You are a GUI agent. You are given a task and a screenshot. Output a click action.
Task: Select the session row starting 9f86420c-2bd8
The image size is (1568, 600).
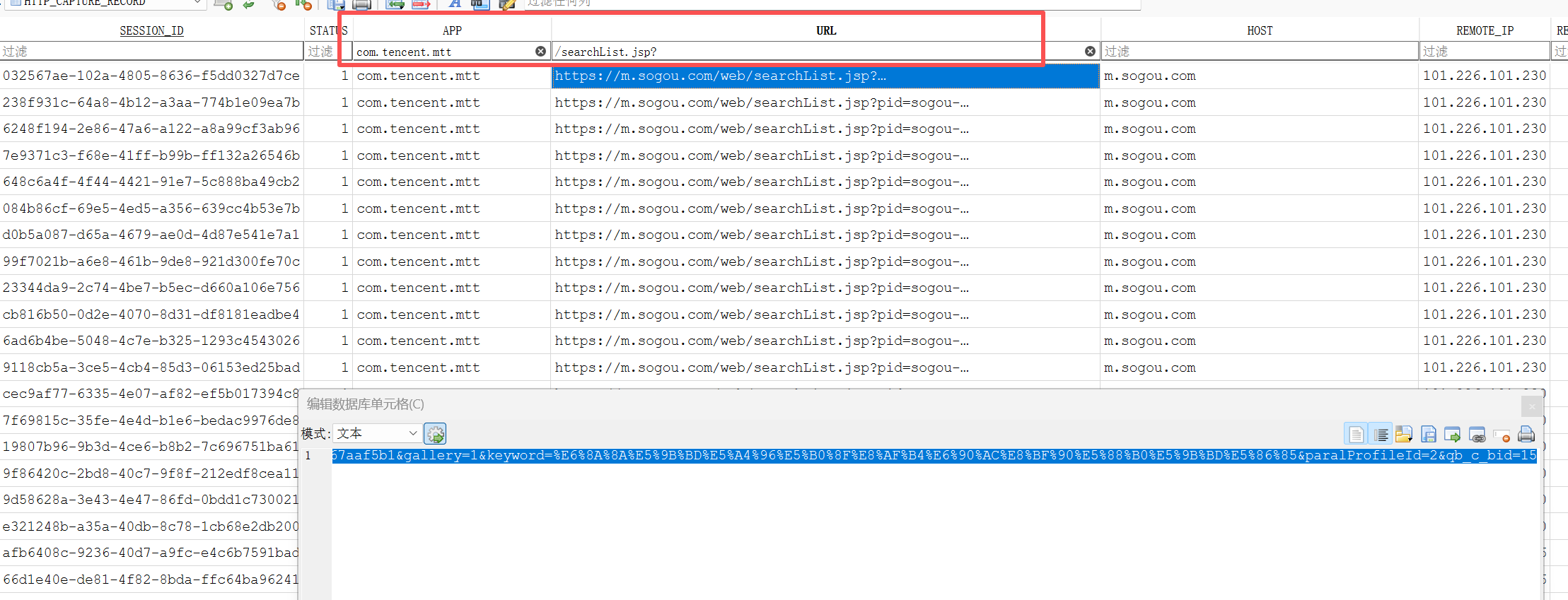click(150, 473)
